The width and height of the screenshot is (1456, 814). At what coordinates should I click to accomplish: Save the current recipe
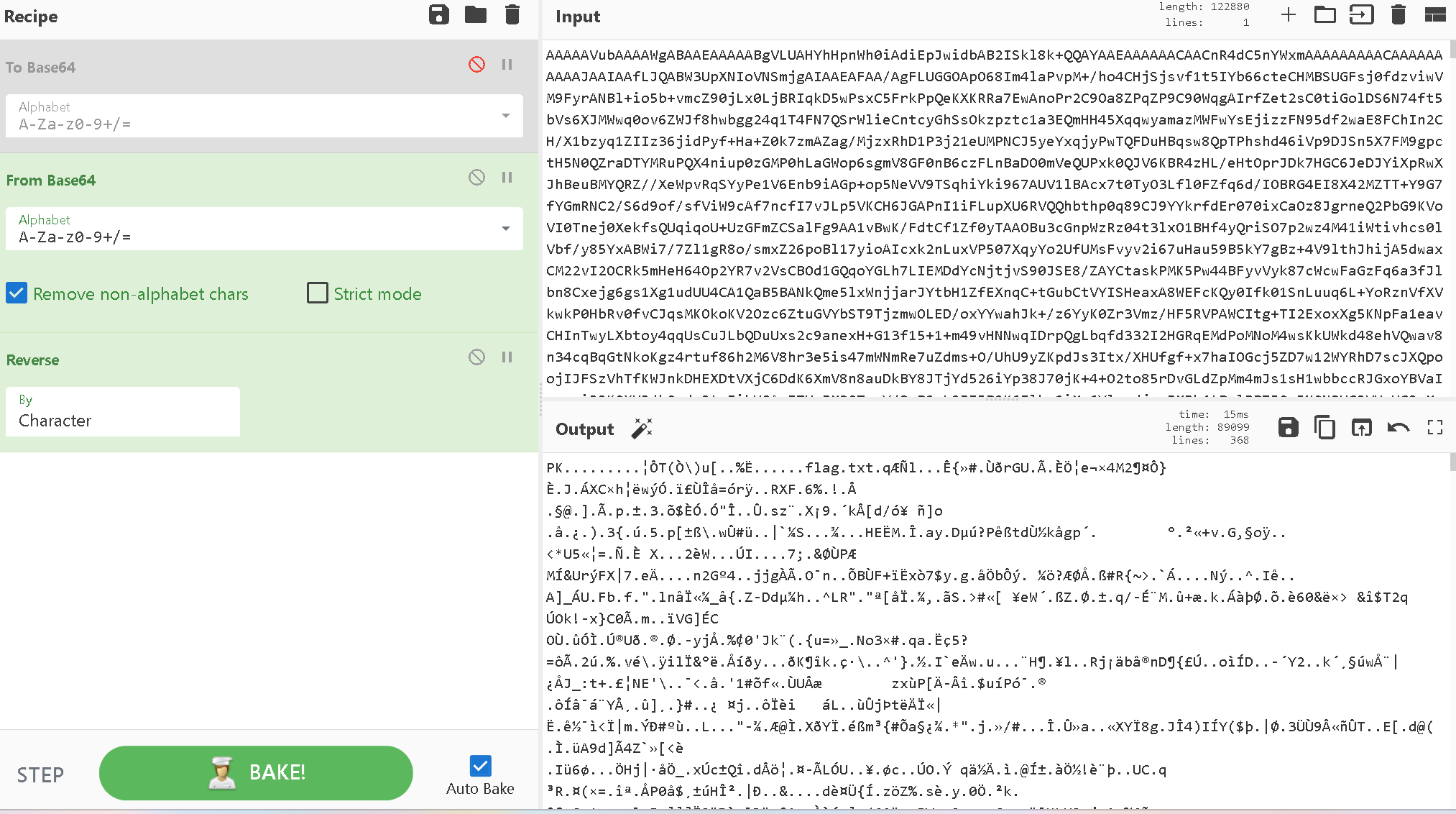tap(438, 15)
